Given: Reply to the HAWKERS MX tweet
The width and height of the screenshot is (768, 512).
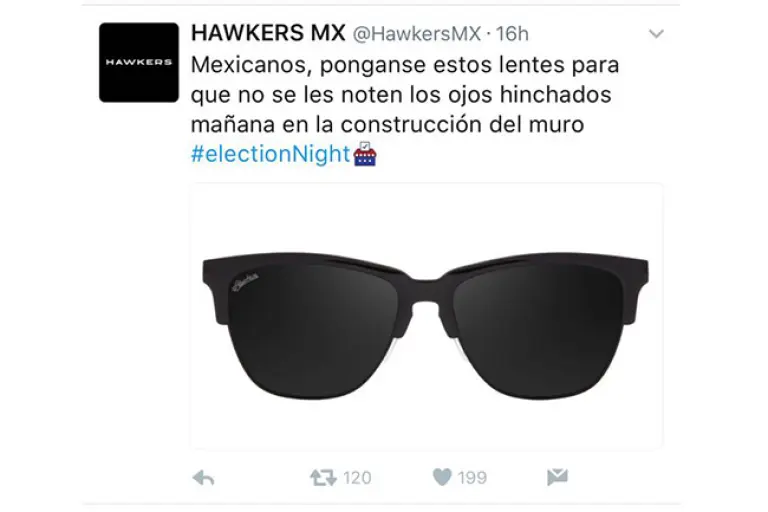Looking at the screenshot, I should tap(203, 478).
